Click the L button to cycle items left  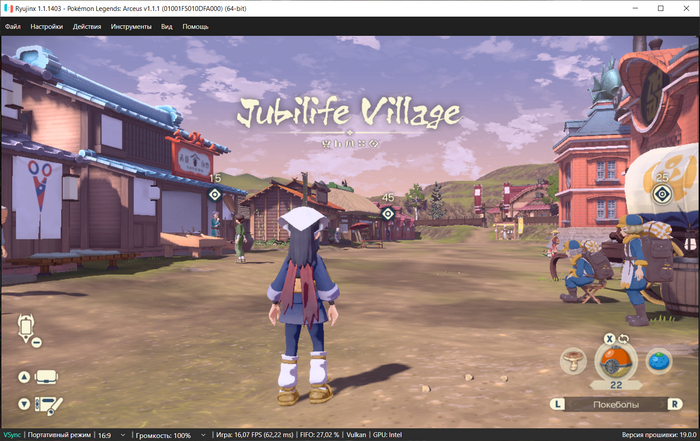point(557,404)
